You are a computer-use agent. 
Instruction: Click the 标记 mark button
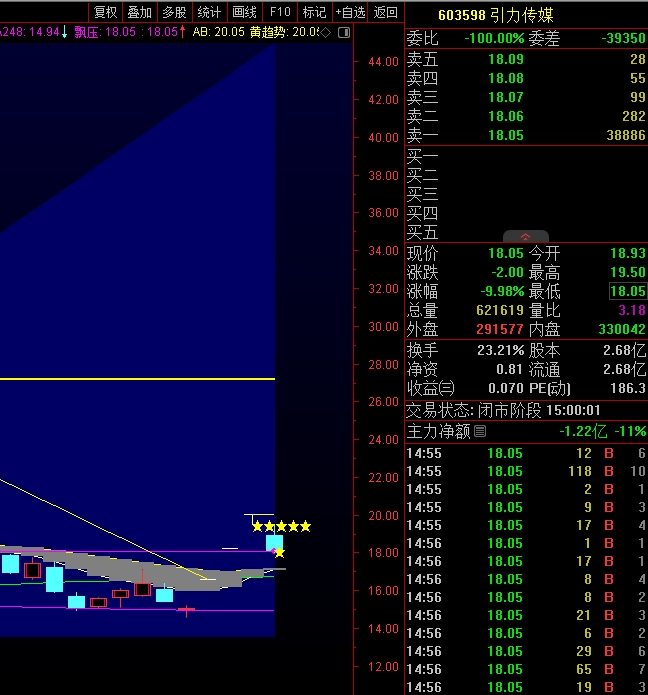click(x=314, y=12)
